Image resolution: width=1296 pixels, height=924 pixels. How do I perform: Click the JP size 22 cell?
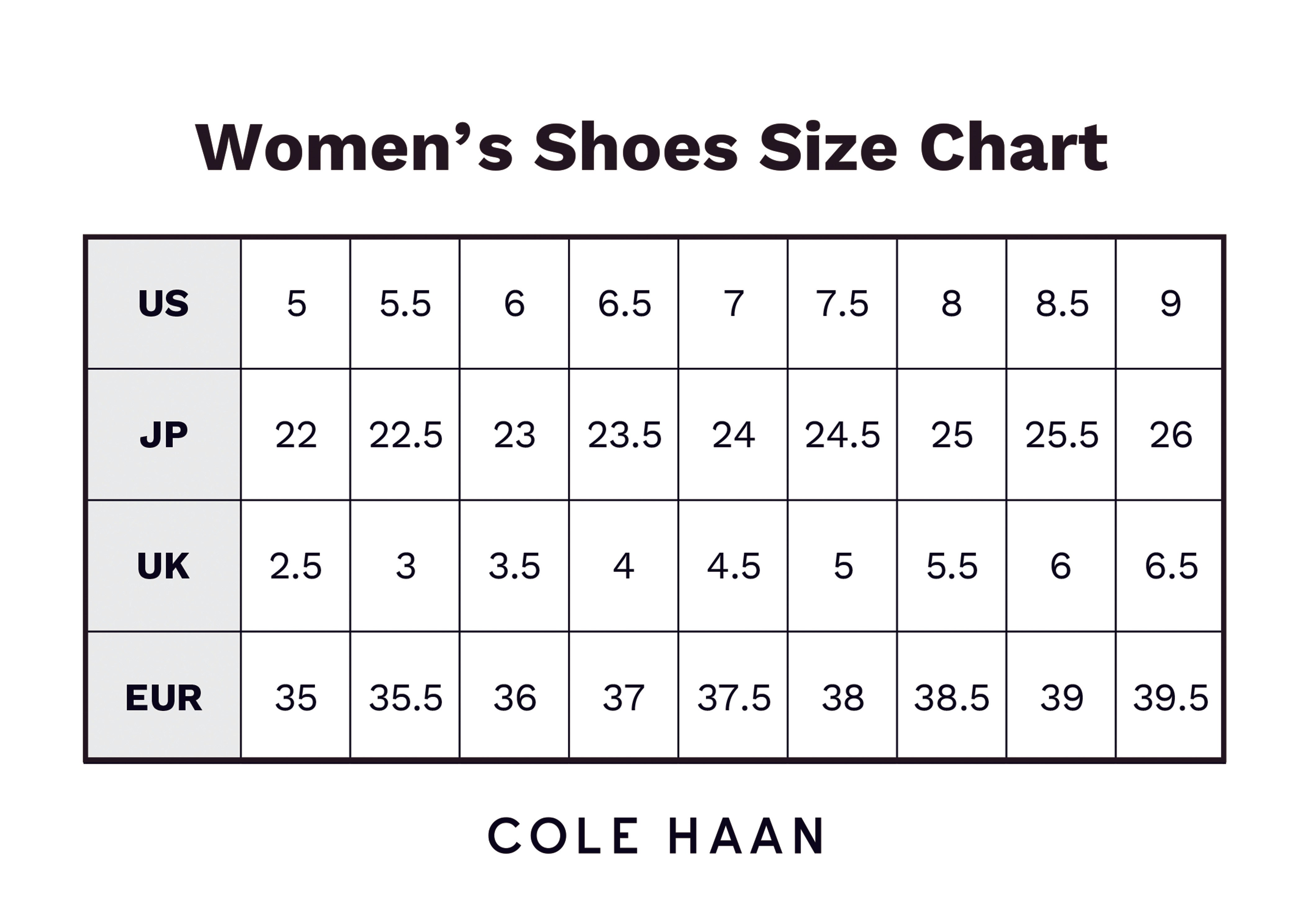pyautogui.click(x=296, y=435)
